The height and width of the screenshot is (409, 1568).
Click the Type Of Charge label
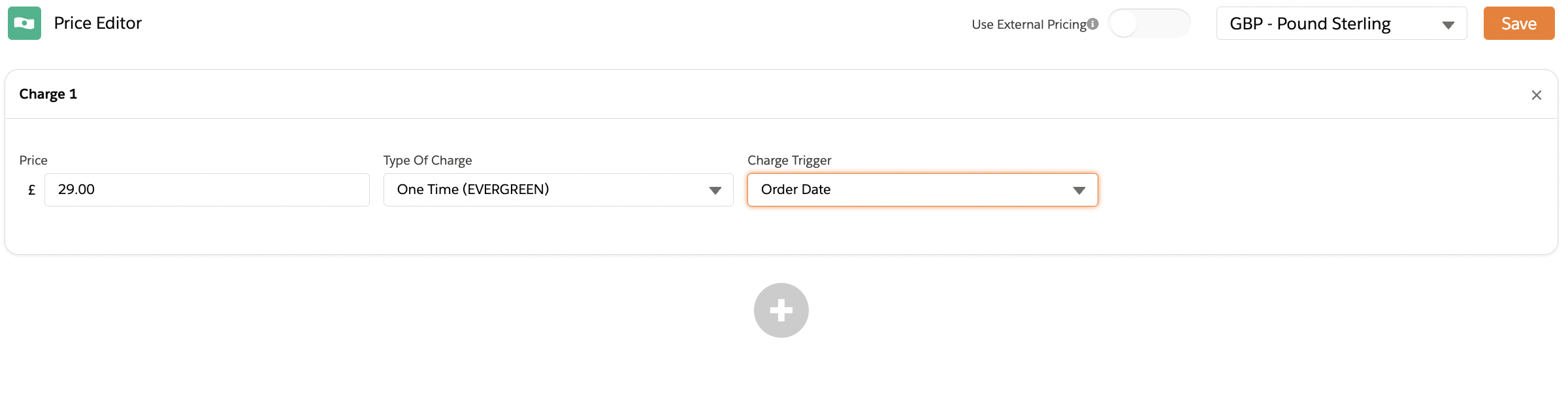427,161
